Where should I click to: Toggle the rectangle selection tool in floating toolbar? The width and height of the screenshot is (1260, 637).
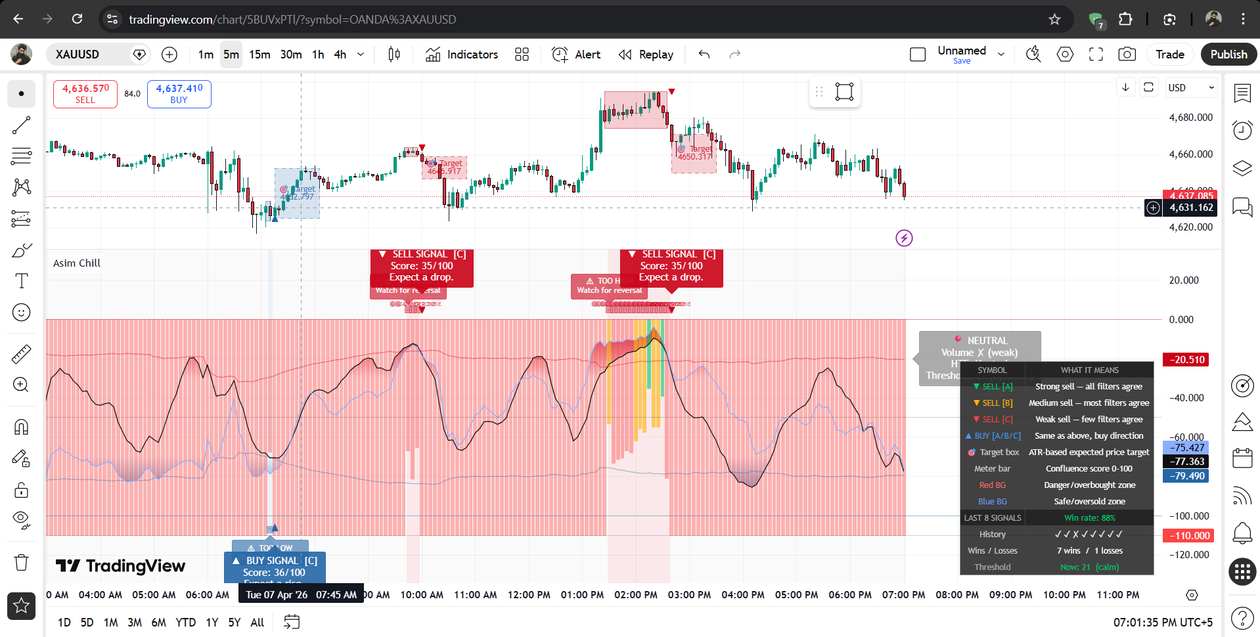(x=844, y=92)
